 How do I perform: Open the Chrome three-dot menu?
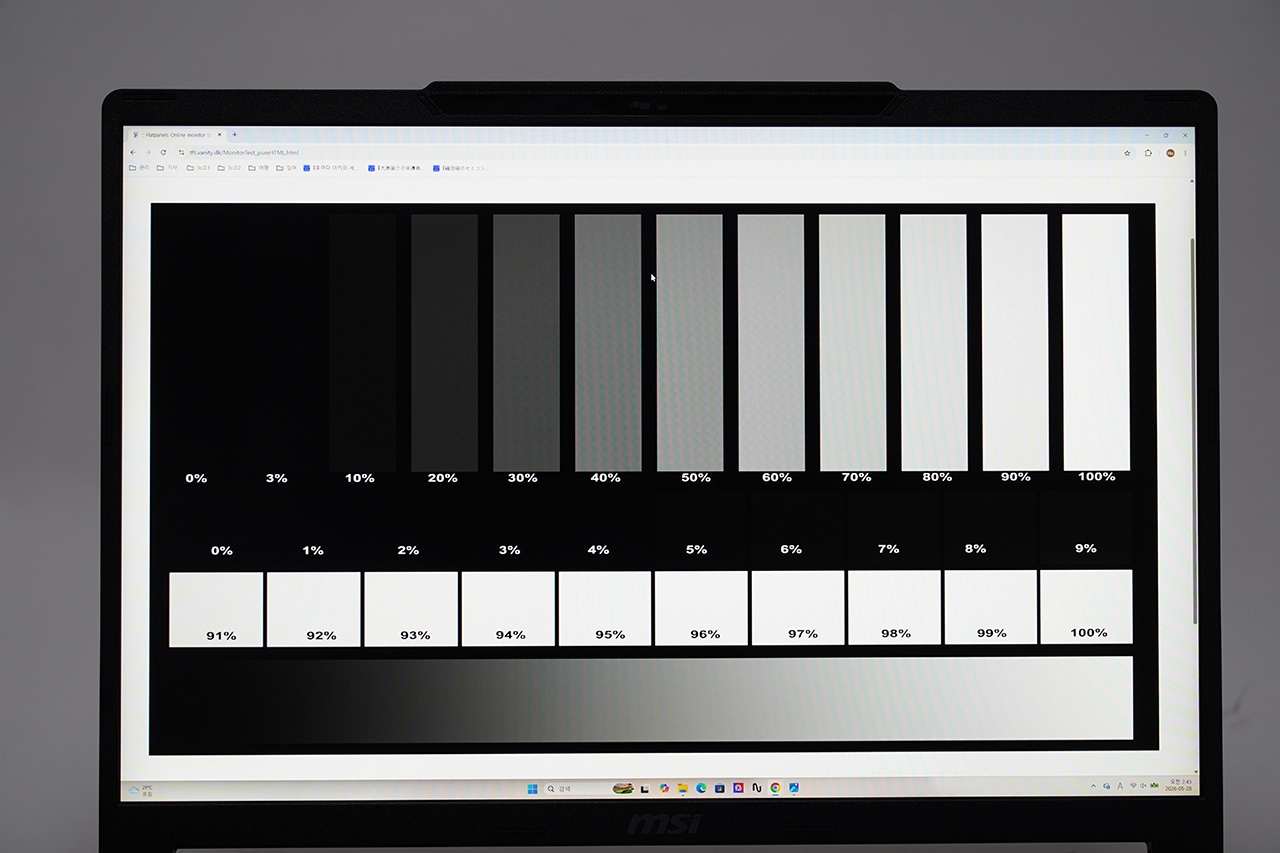[x=1186, y=153]
